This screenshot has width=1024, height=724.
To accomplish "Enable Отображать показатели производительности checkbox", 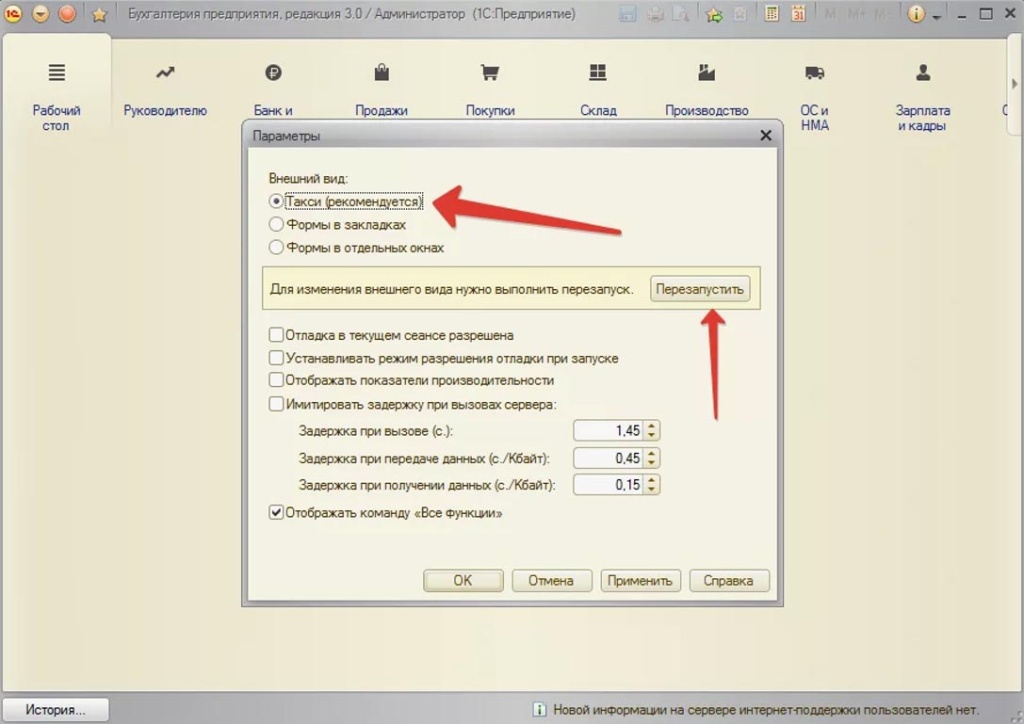I will click(277, 380).
